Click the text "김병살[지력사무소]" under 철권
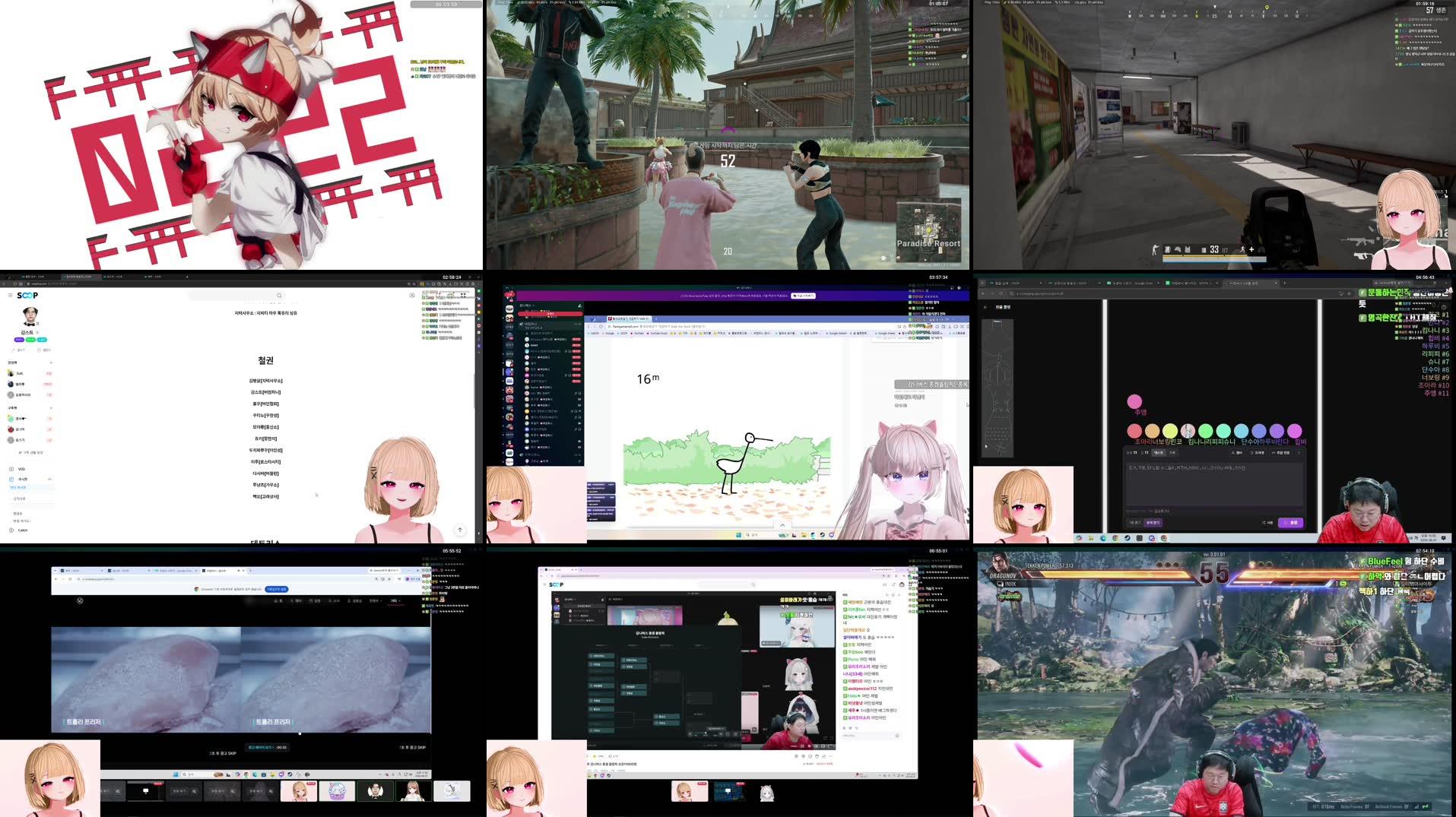The image size is (1456, 817). 266,381
